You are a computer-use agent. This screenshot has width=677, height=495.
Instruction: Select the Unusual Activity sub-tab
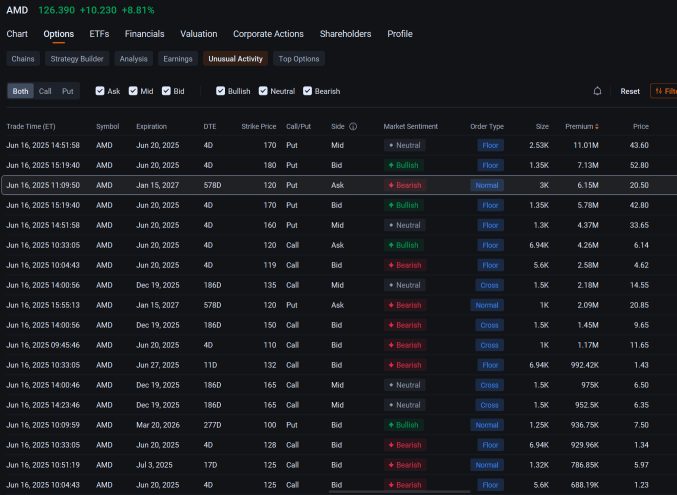click(x=235, y=59)
